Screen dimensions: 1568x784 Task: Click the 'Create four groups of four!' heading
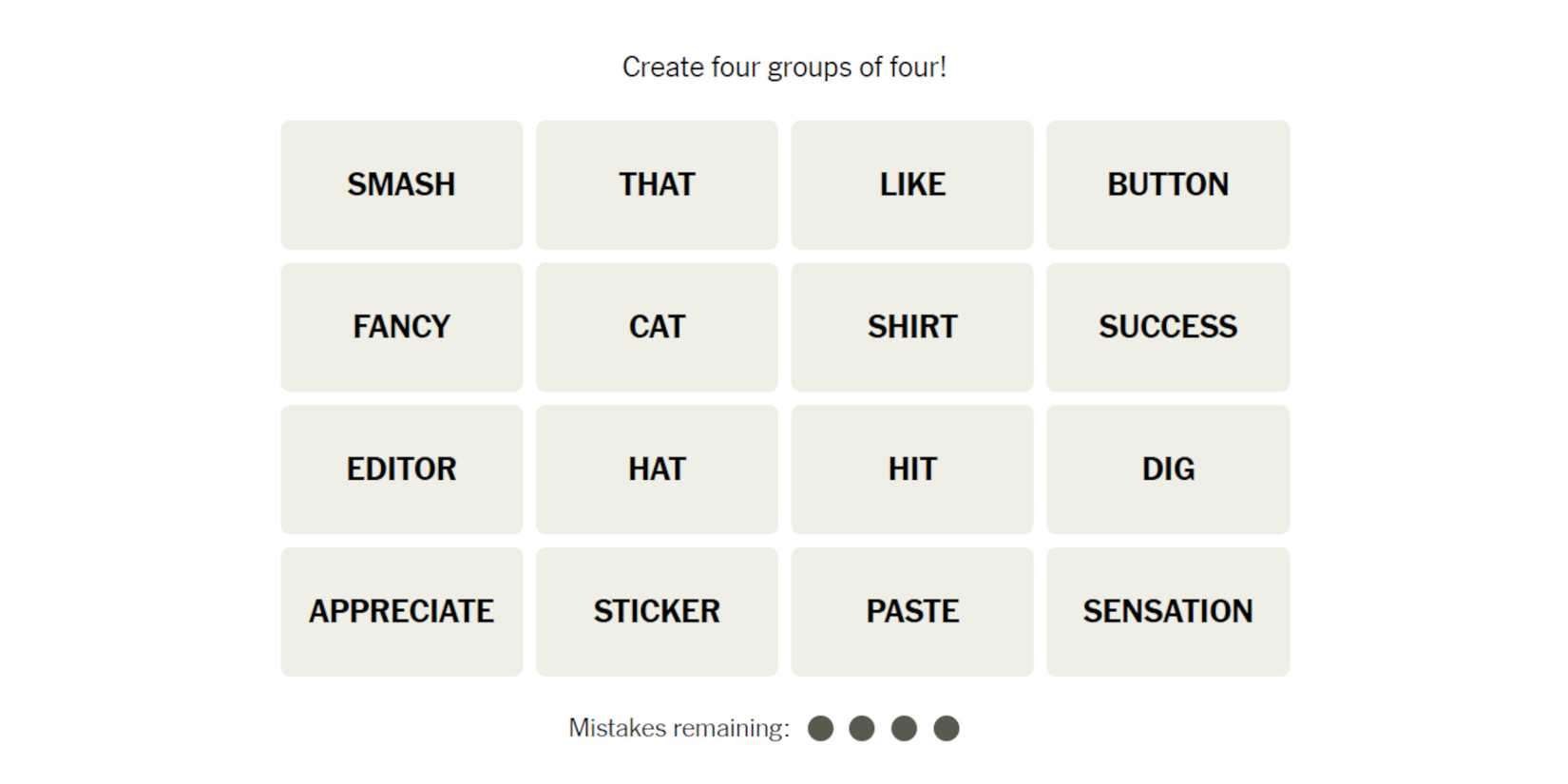(x=784, y=67)
